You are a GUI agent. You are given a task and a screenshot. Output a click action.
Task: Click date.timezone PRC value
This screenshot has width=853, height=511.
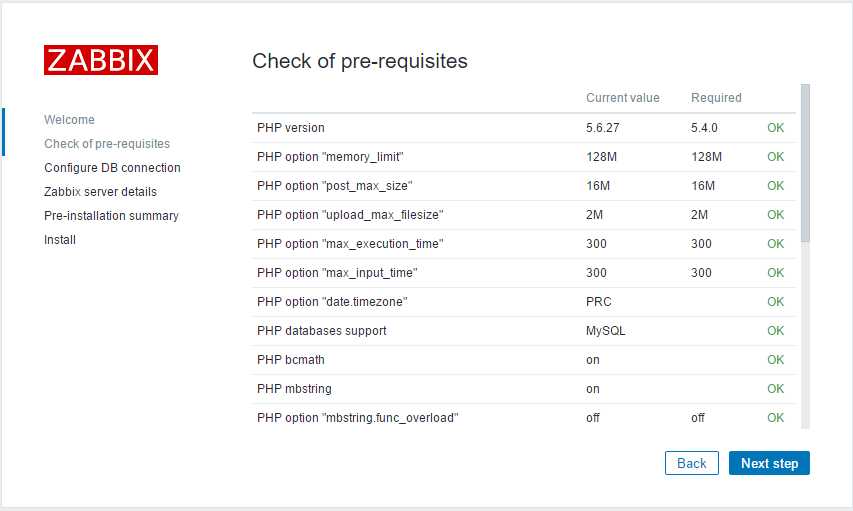tap(598, 302)
